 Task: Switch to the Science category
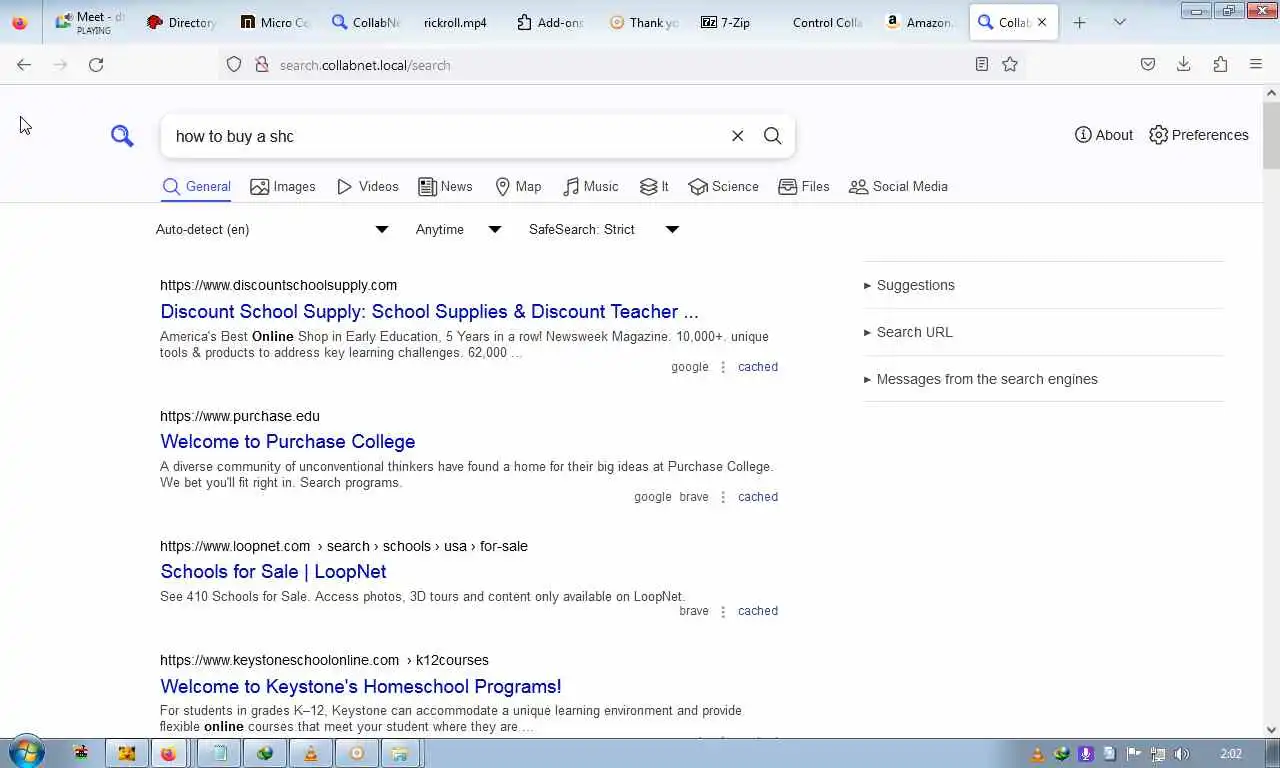tap(723, 186)
